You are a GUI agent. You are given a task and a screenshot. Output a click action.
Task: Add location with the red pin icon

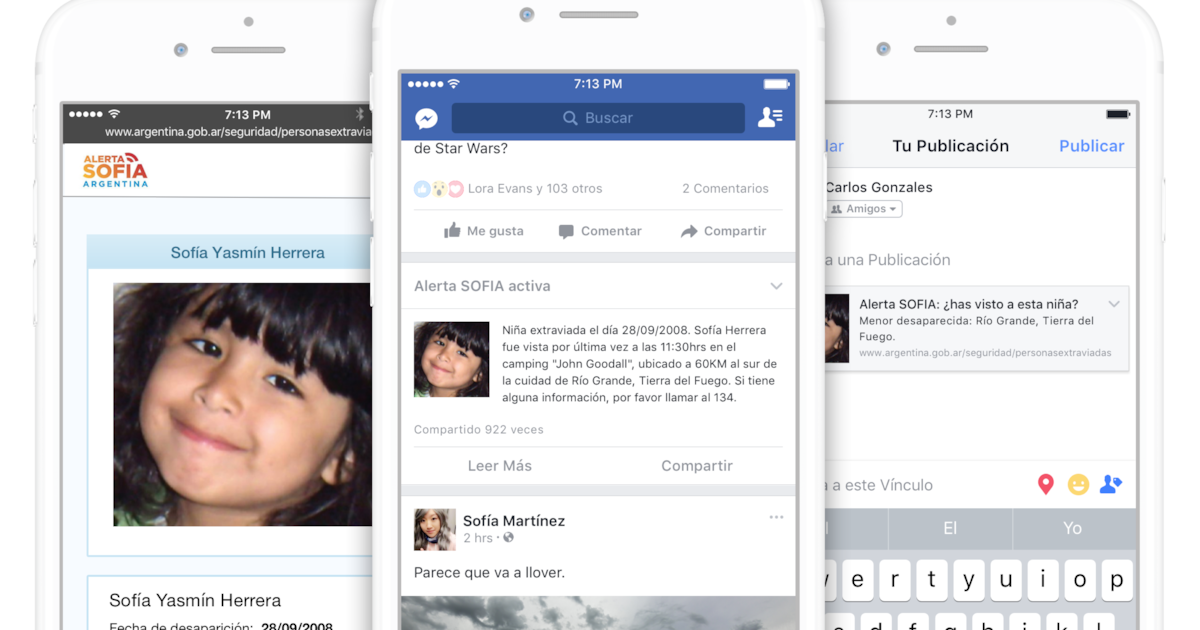point(1046,485)
